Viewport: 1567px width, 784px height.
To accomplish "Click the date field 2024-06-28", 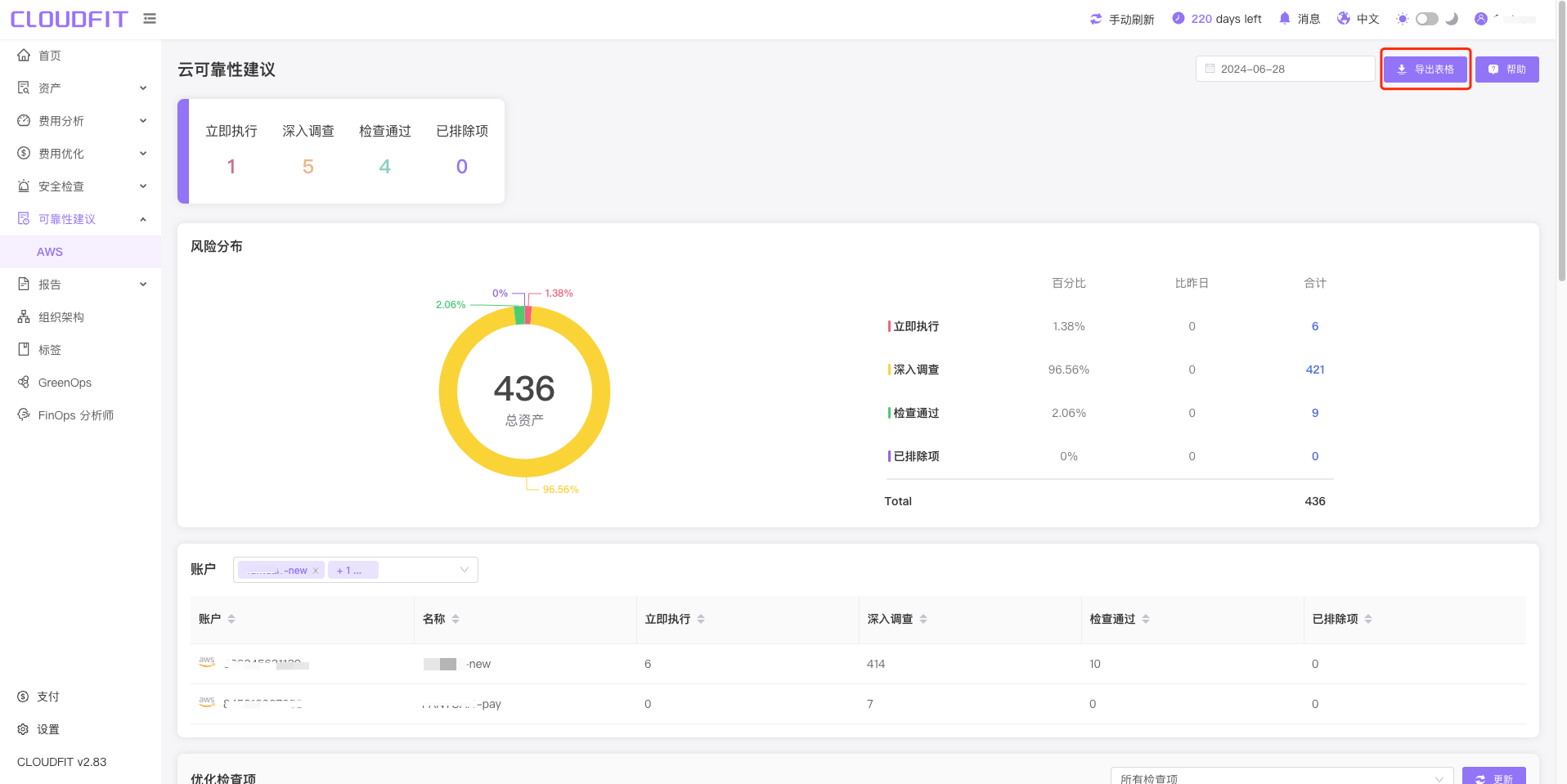I will coord(1285,69).
